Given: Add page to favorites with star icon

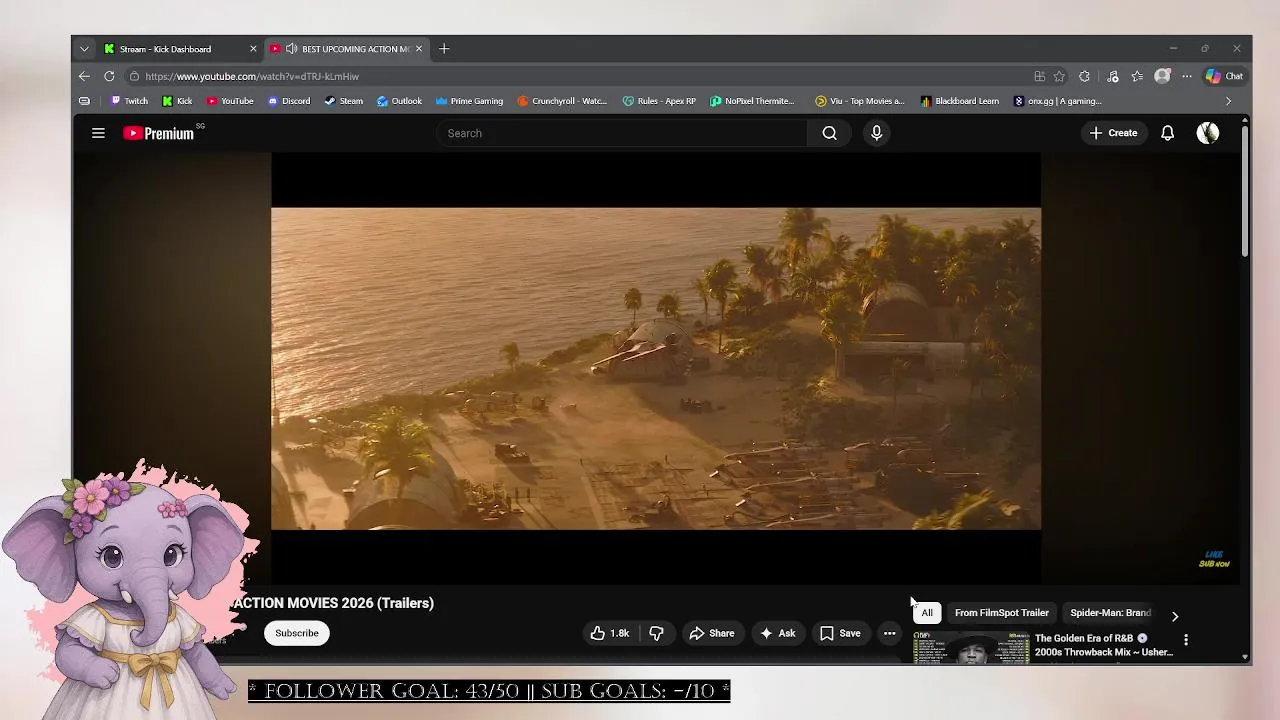Looking at the screenshot, I should [1059, 76].
